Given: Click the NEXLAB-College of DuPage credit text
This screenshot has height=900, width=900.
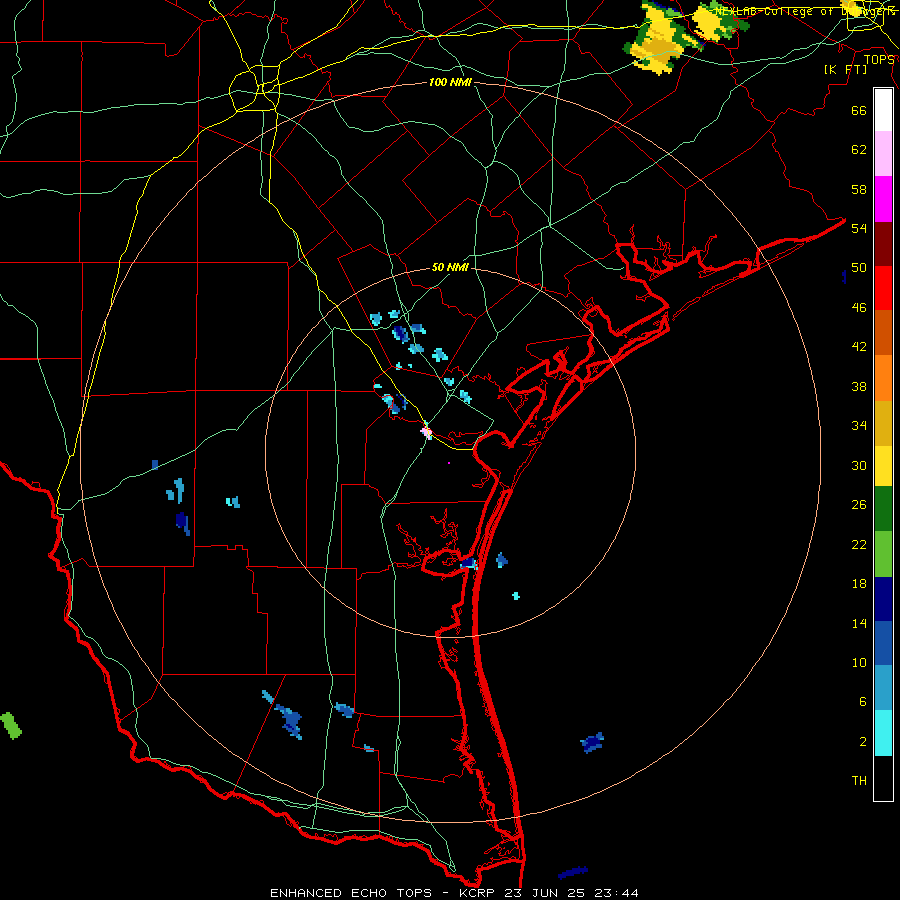Looking at the screenshot, I should coord(805,10).
